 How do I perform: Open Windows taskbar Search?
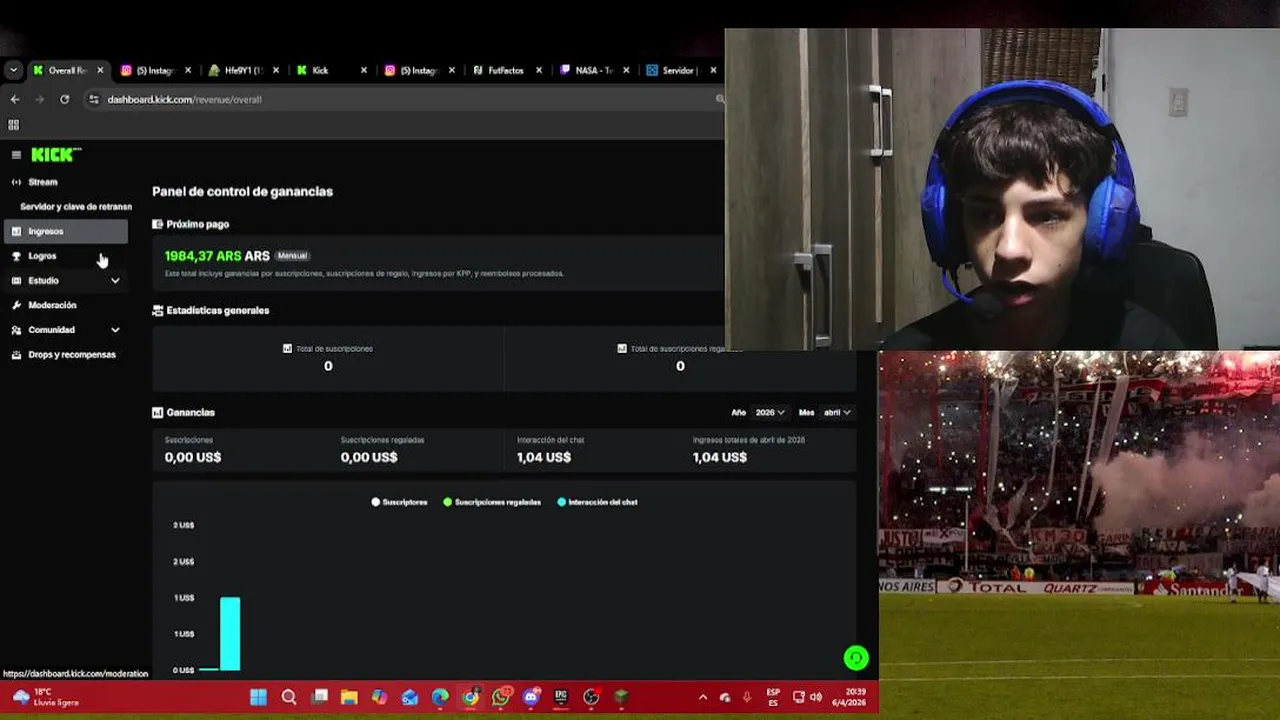coord(289,697)
